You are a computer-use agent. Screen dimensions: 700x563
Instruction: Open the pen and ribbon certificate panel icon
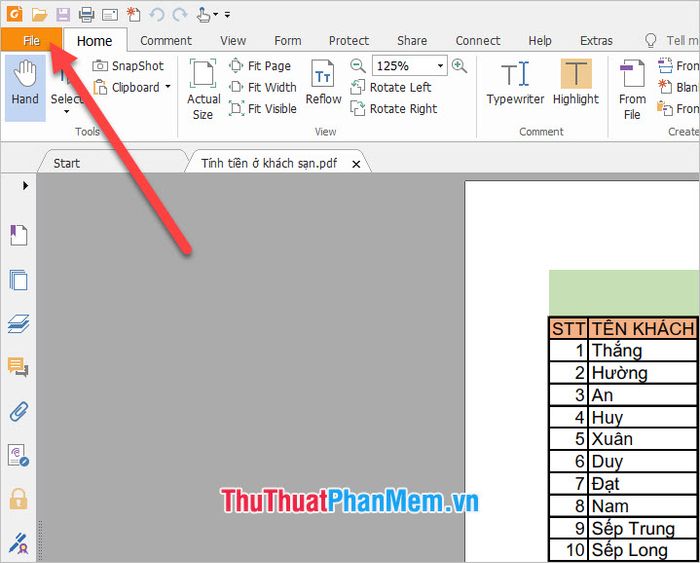18,543
